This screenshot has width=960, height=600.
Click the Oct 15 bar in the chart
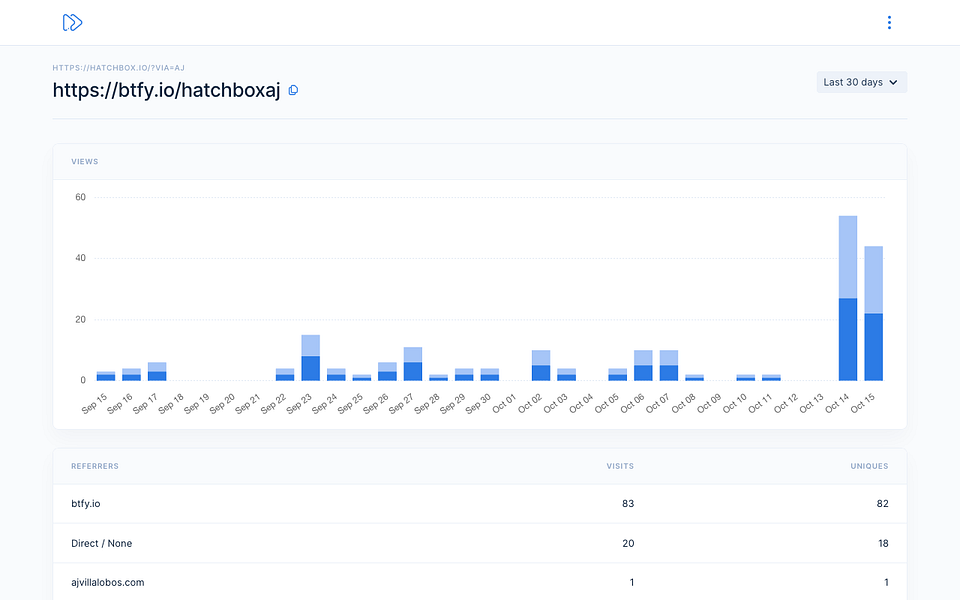873,313
